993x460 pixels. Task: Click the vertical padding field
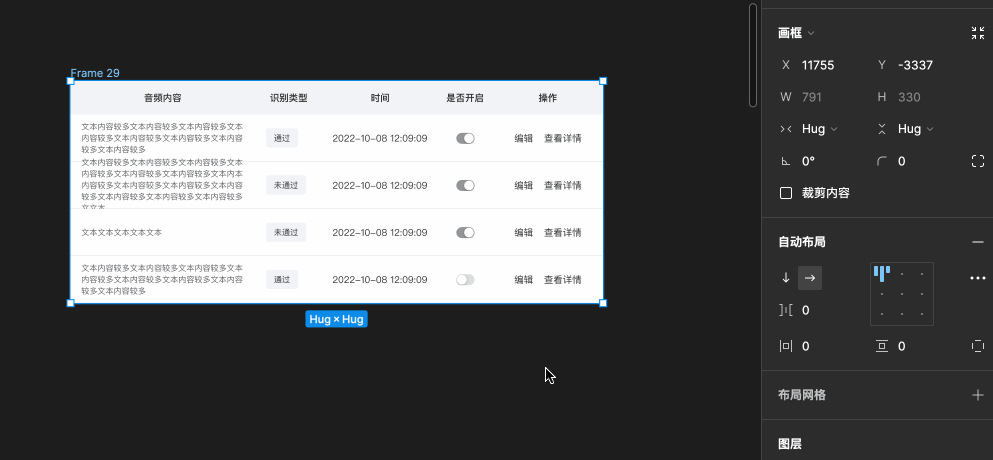(x=902, y=347)
